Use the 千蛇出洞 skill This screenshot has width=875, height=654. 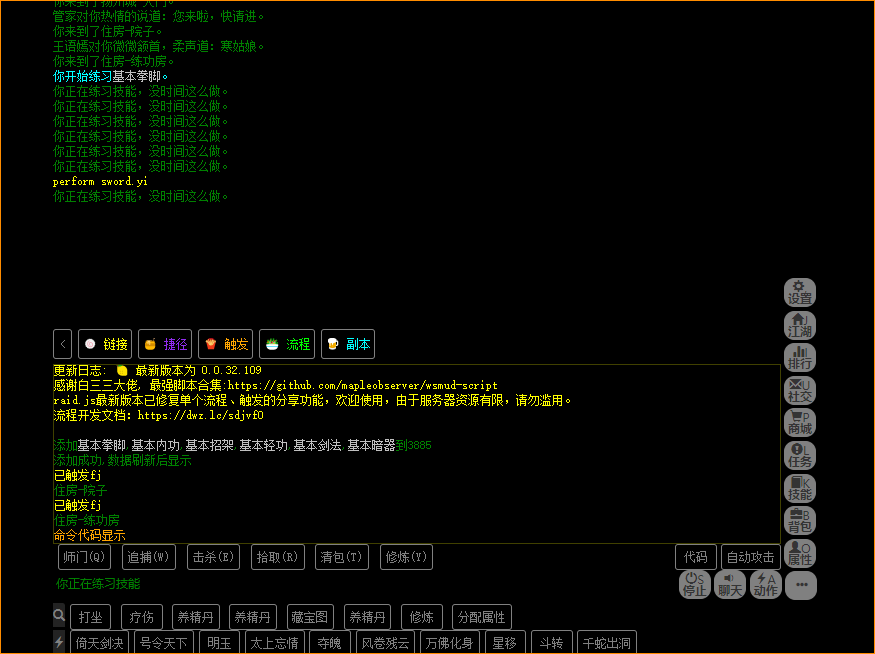(607, 643)
